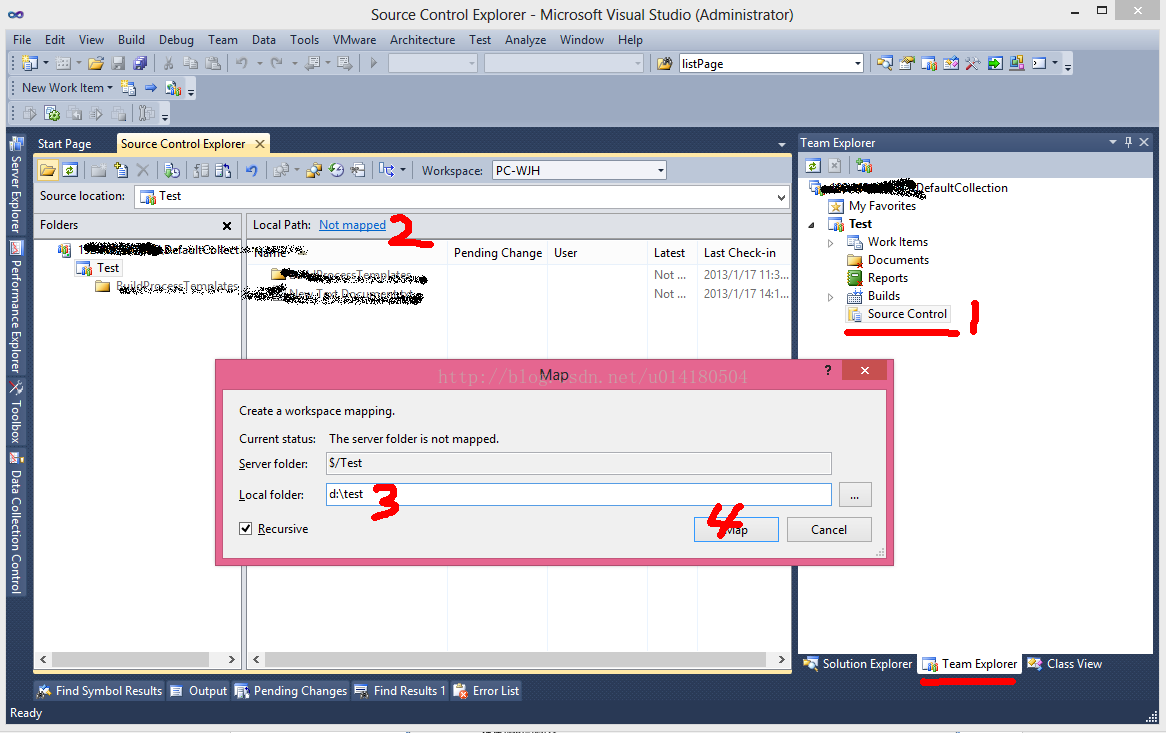Expand the Work Items tree node
Screen dimensions: 1166x733
tap(831, 242)
